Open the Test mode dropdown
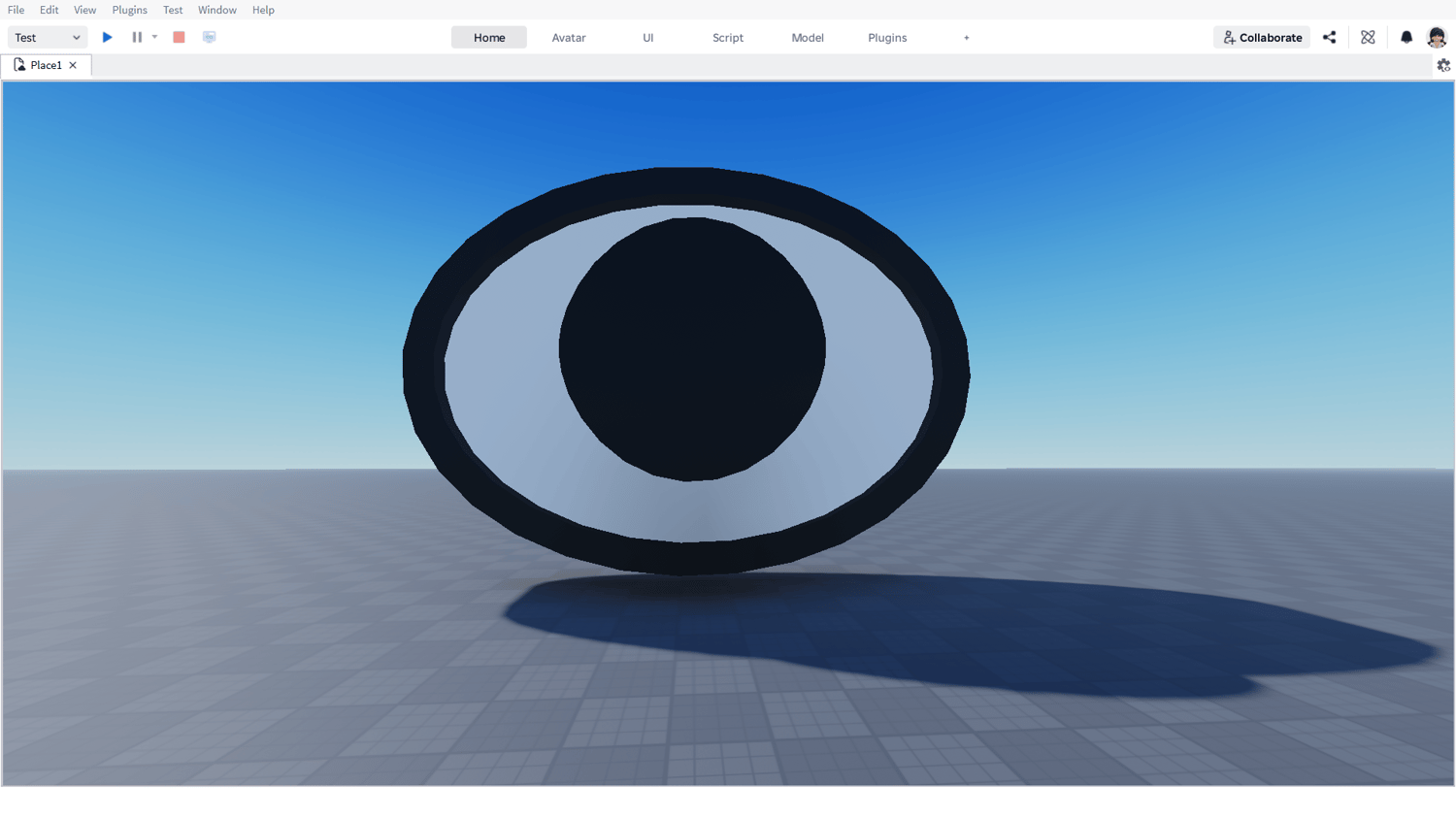 48,37
